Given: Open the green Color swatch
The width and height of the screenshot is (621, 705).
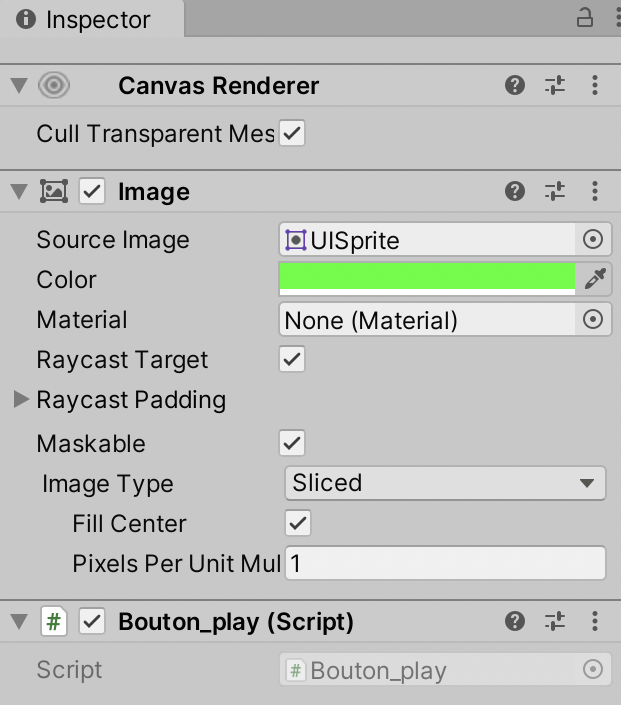Looking at the screenshot, I should click(427, 278).
